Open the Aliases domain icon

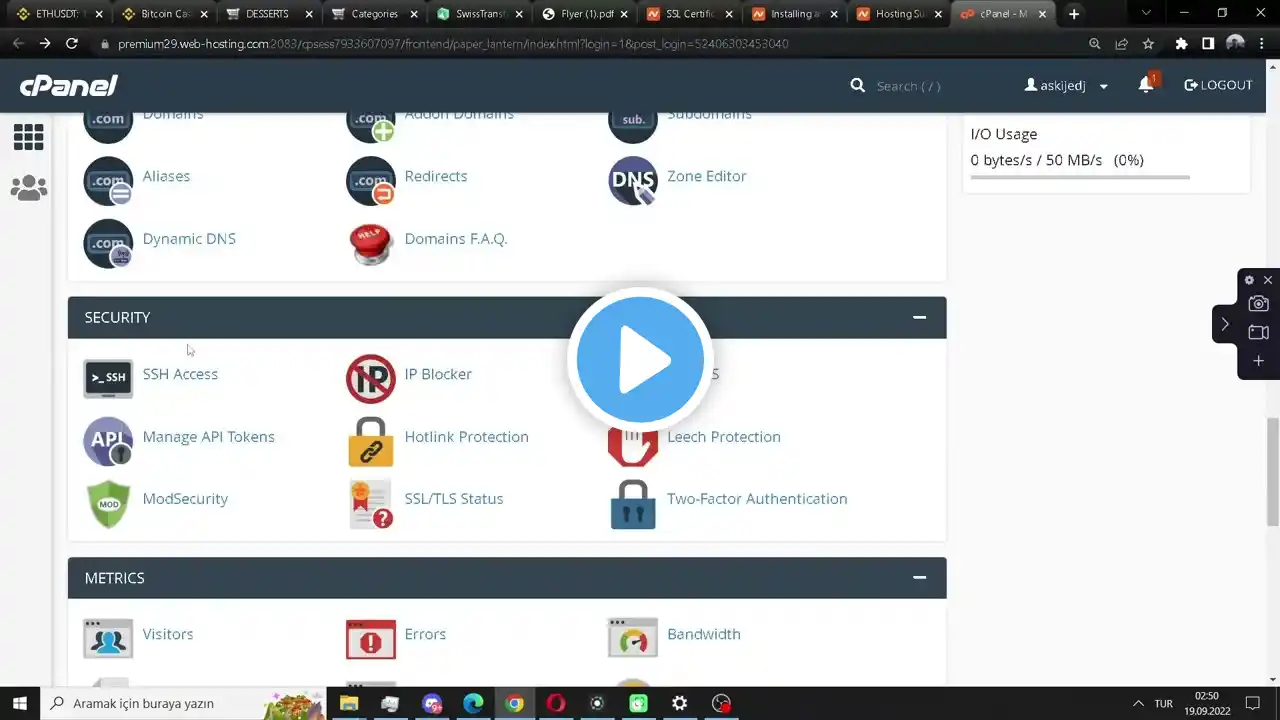[108, 180]
